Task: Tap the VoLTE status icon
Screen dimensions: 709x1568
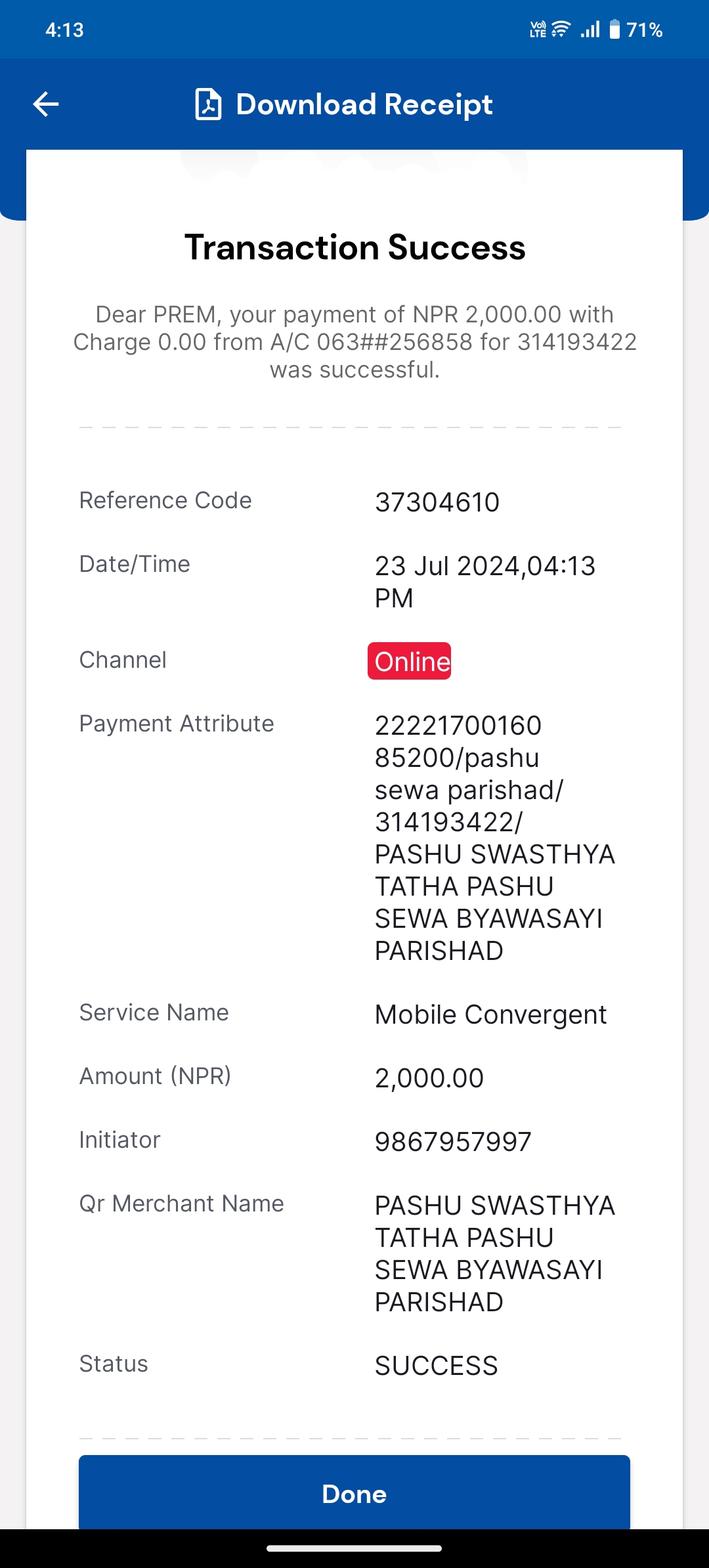Action: coord(538,30)
